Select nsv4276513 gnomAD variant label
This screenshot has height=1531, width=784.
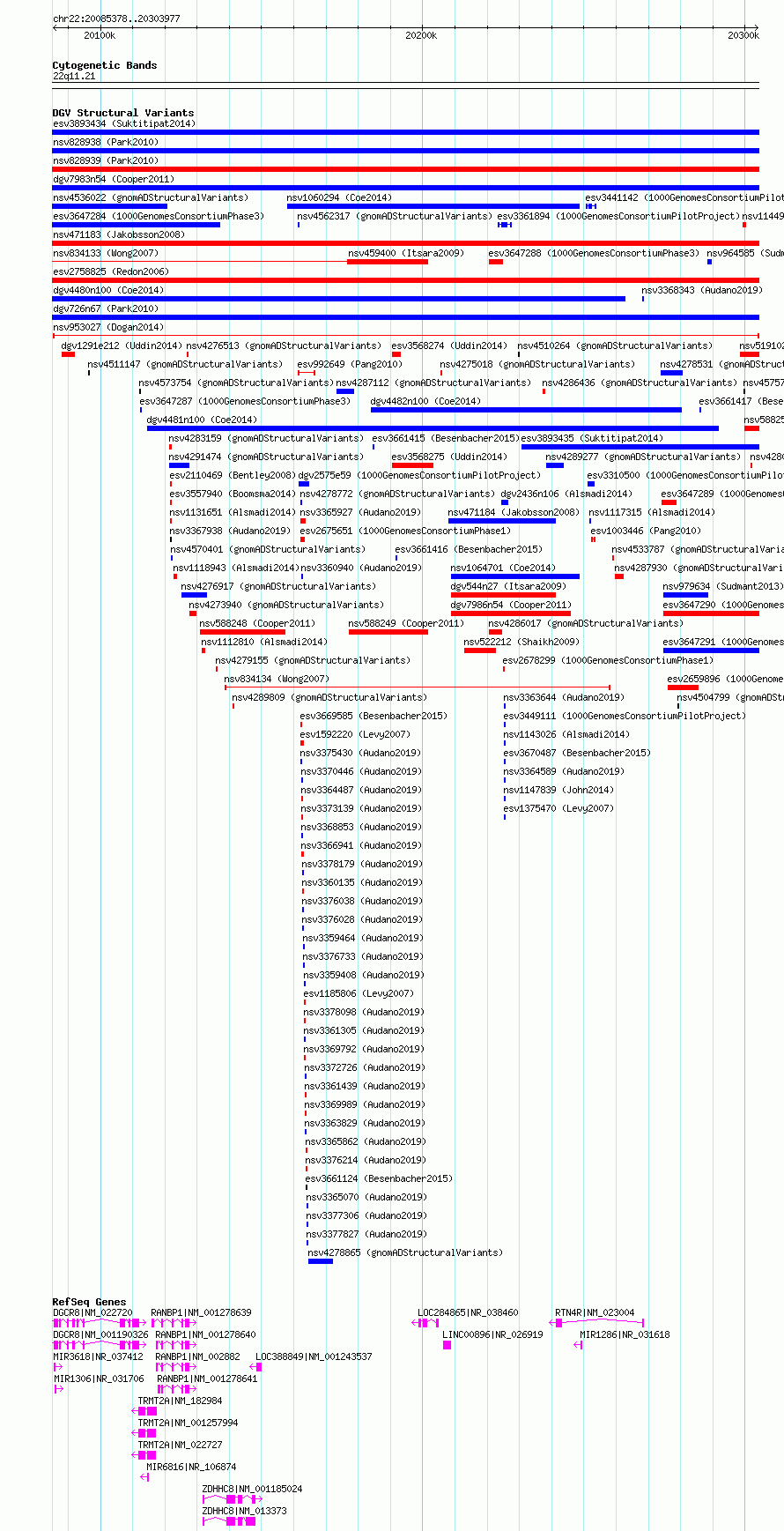tap(285, 346)
